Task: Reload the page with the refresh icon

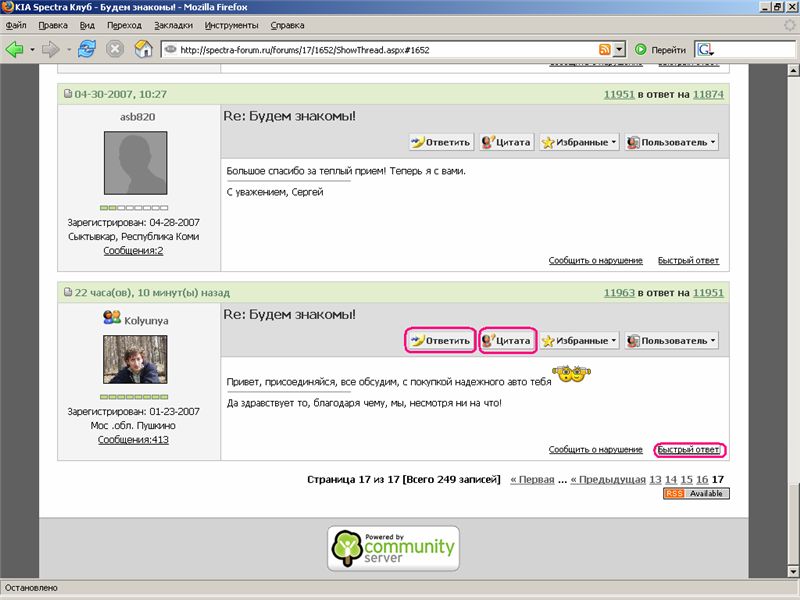Action: click(87, 48)
